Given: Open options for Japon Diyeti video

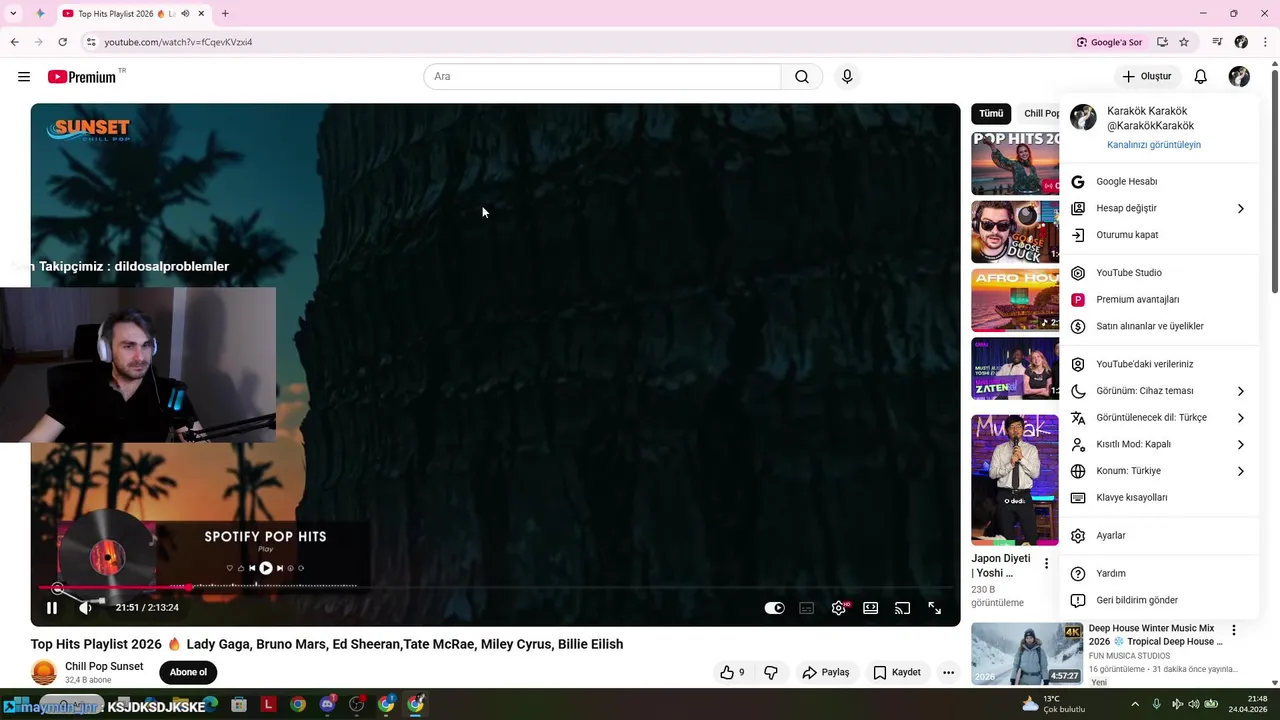Looking at the screenshot, I should point(1047,564).
